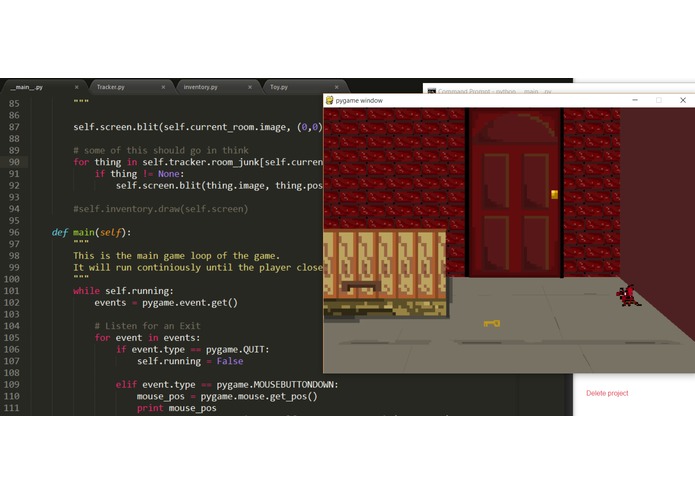Click the golden door knob
This screenshot has height=494, width=695.
coord(554,194)
